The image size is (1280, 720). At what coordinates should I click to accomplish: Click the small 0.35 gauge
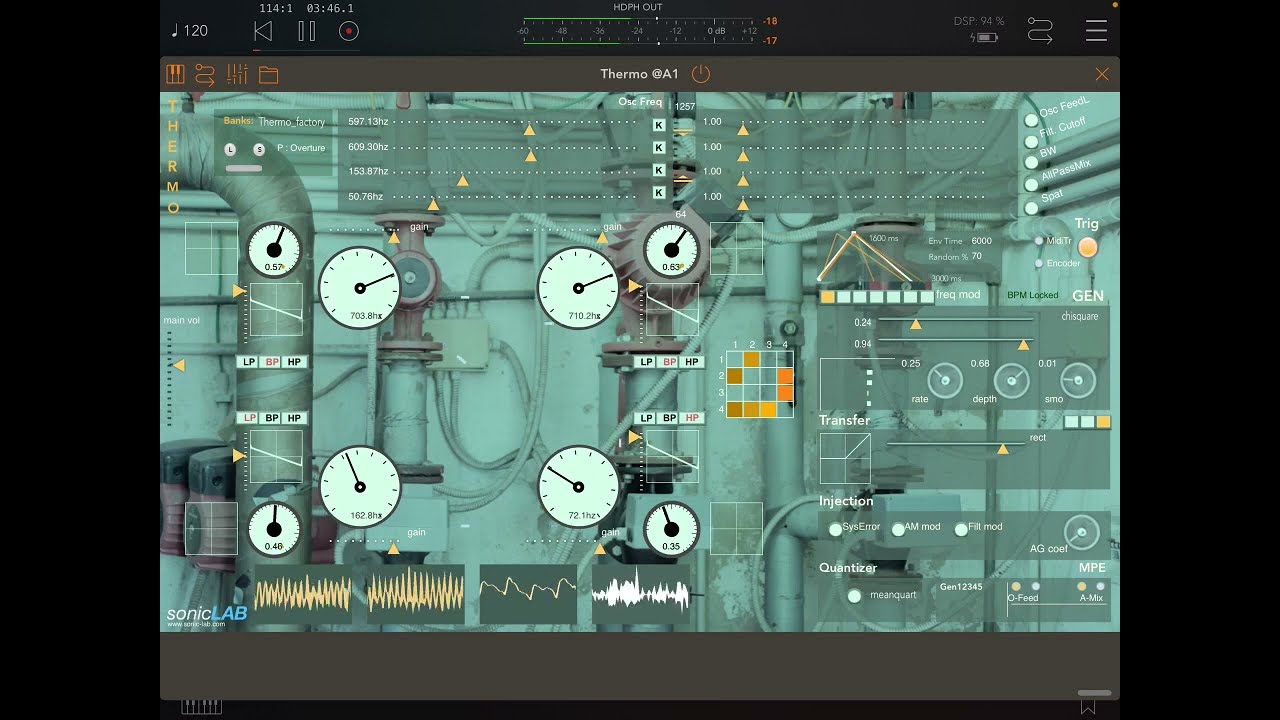tap(671, 529)
